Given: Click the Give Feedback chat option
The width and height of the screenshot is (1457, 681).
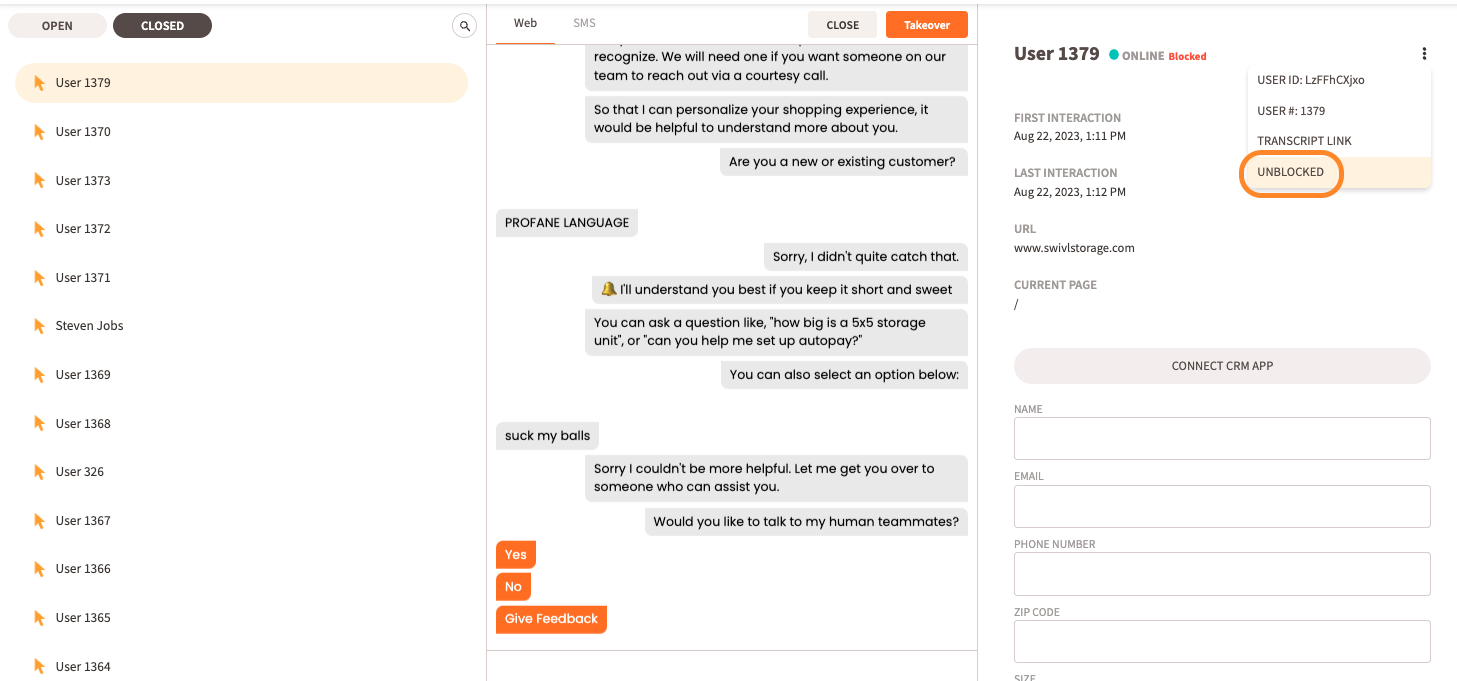Looking at the screenshot, I should pyautogui.click(x=551, y=619).
